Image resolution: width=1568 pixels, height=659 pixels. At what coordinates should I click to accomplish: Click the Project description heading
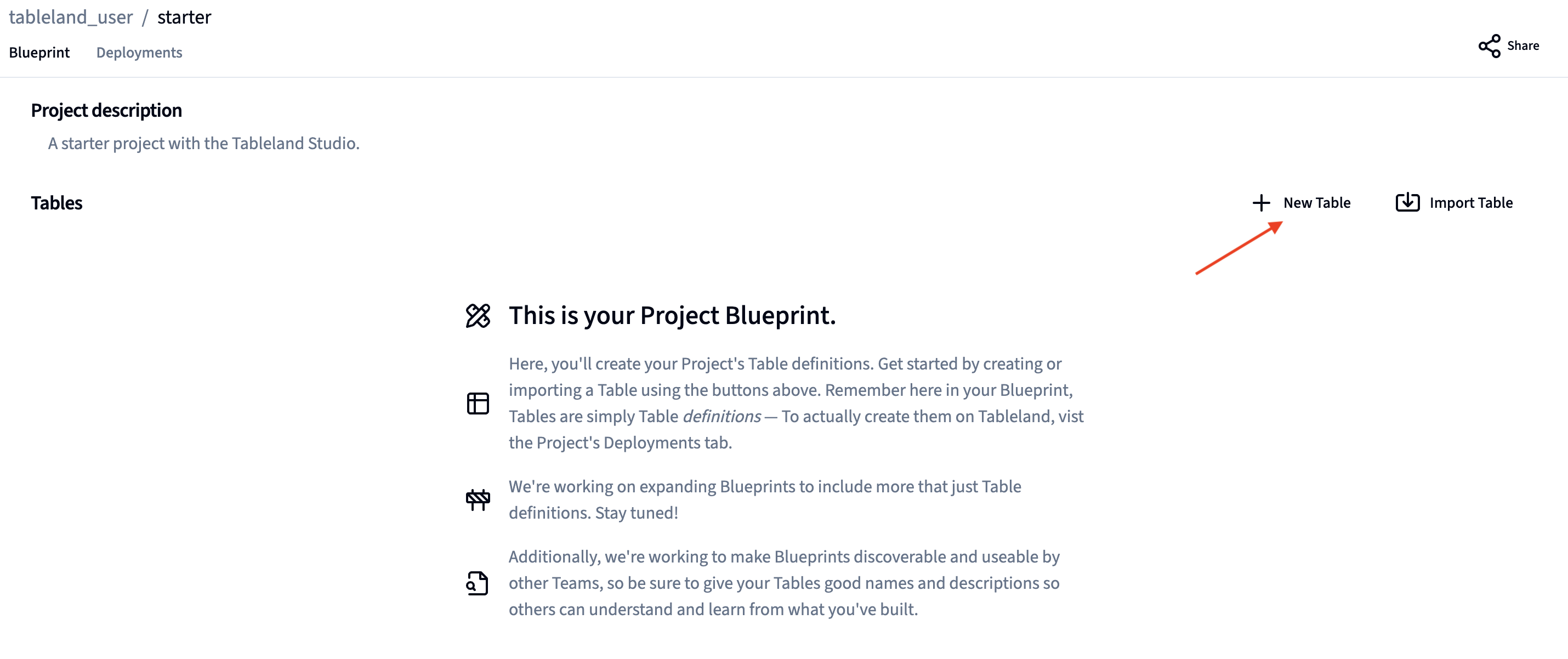pos(106,111)
